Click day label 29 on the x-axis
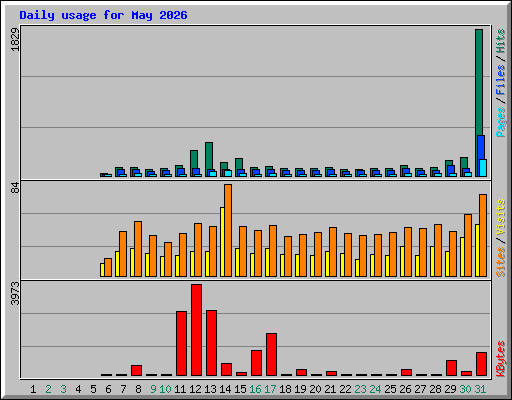Viewport: 512px width, 400px height. pyautogui.click(x=450, y=389)
